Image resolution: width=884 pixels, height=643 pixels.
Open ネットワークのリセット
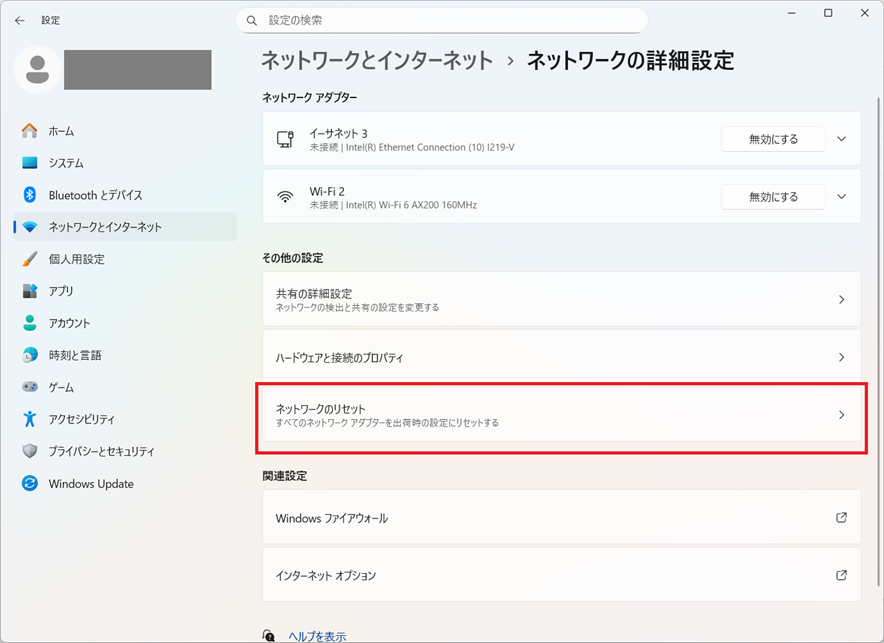pos(561,415)
